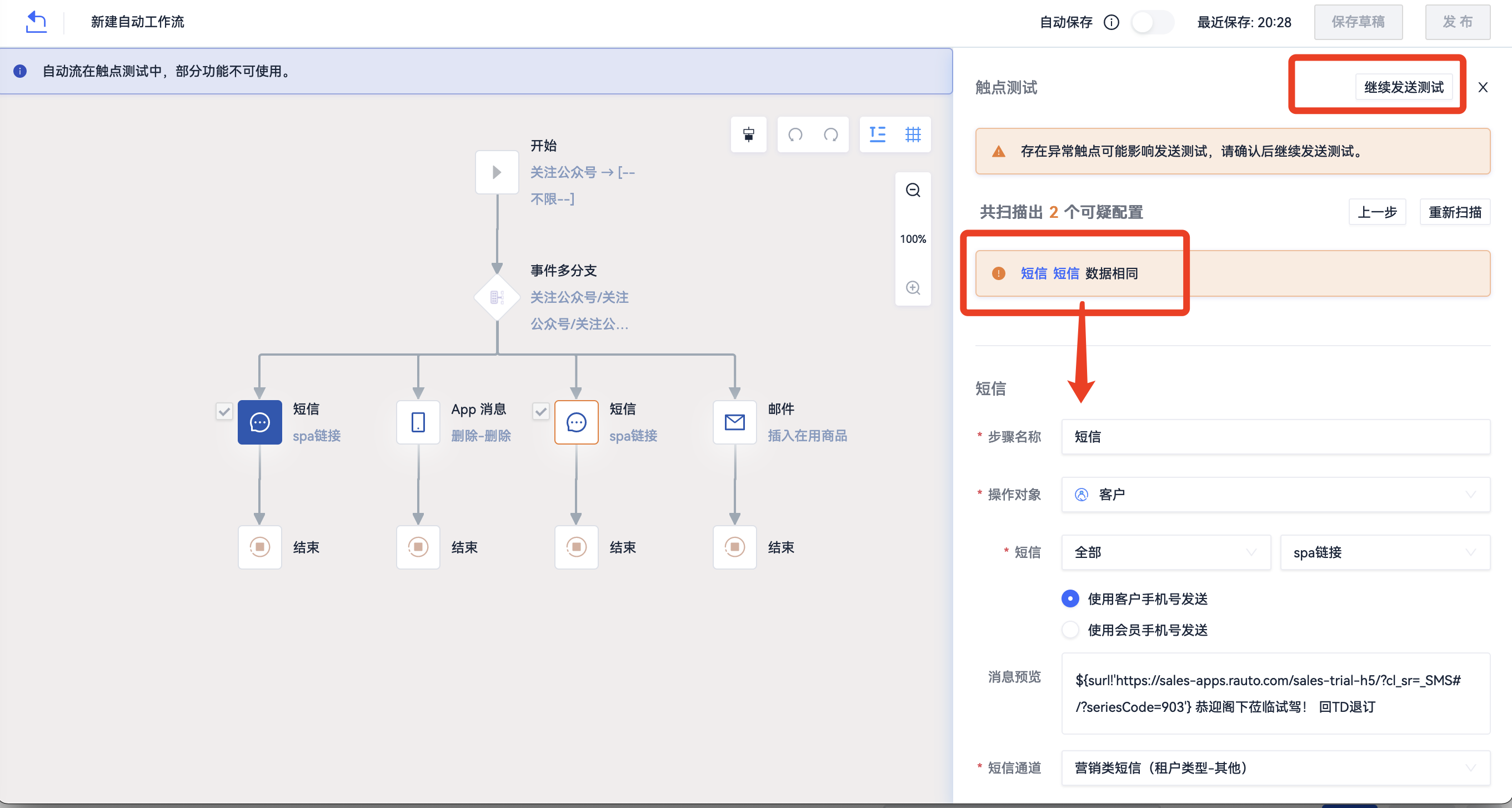Toggle checkbox beside the blue 短信 node
This screenshot has height=808, width=1512.
coord(224,412)
